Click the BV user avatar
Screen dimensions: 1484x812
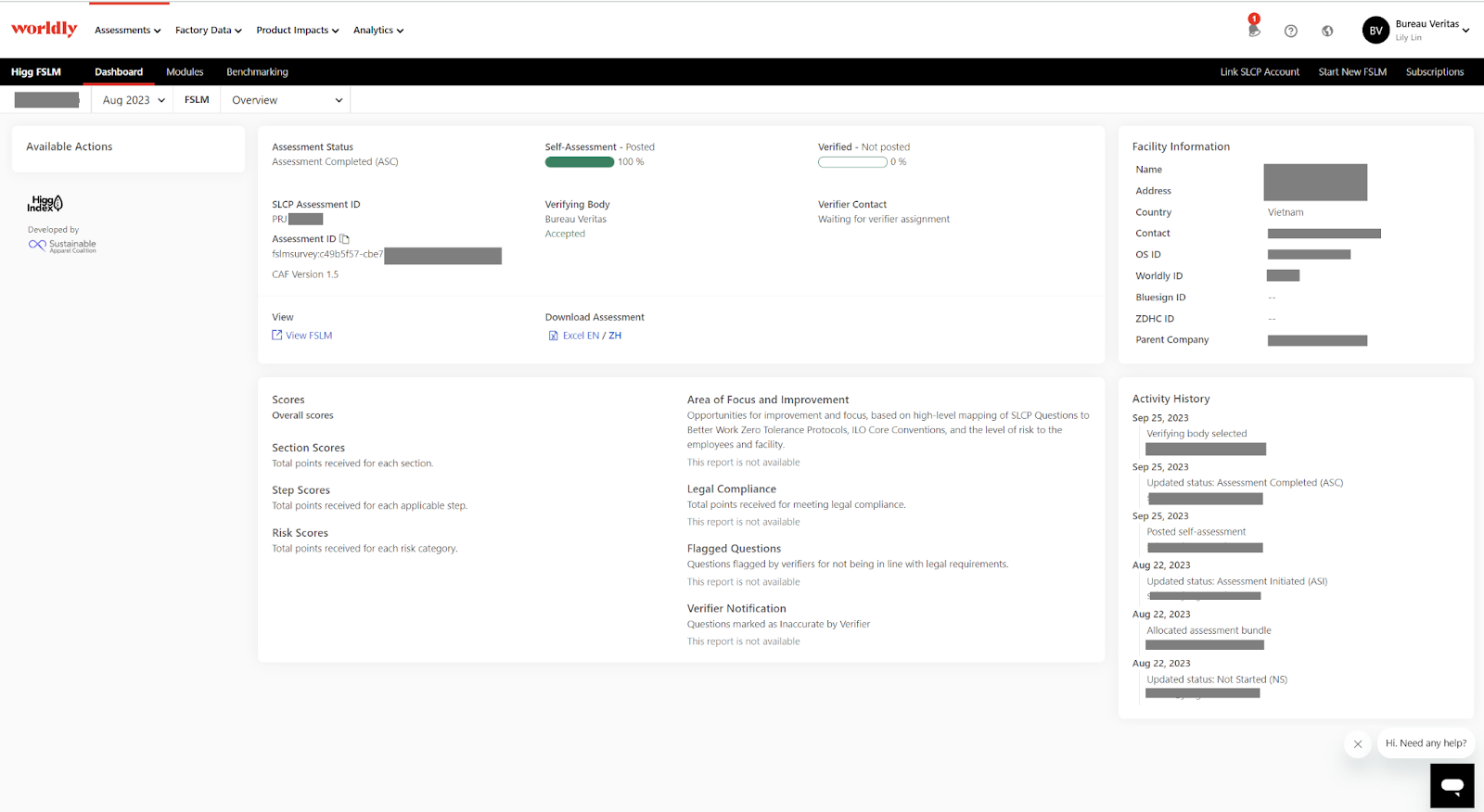coord(1375,31)
